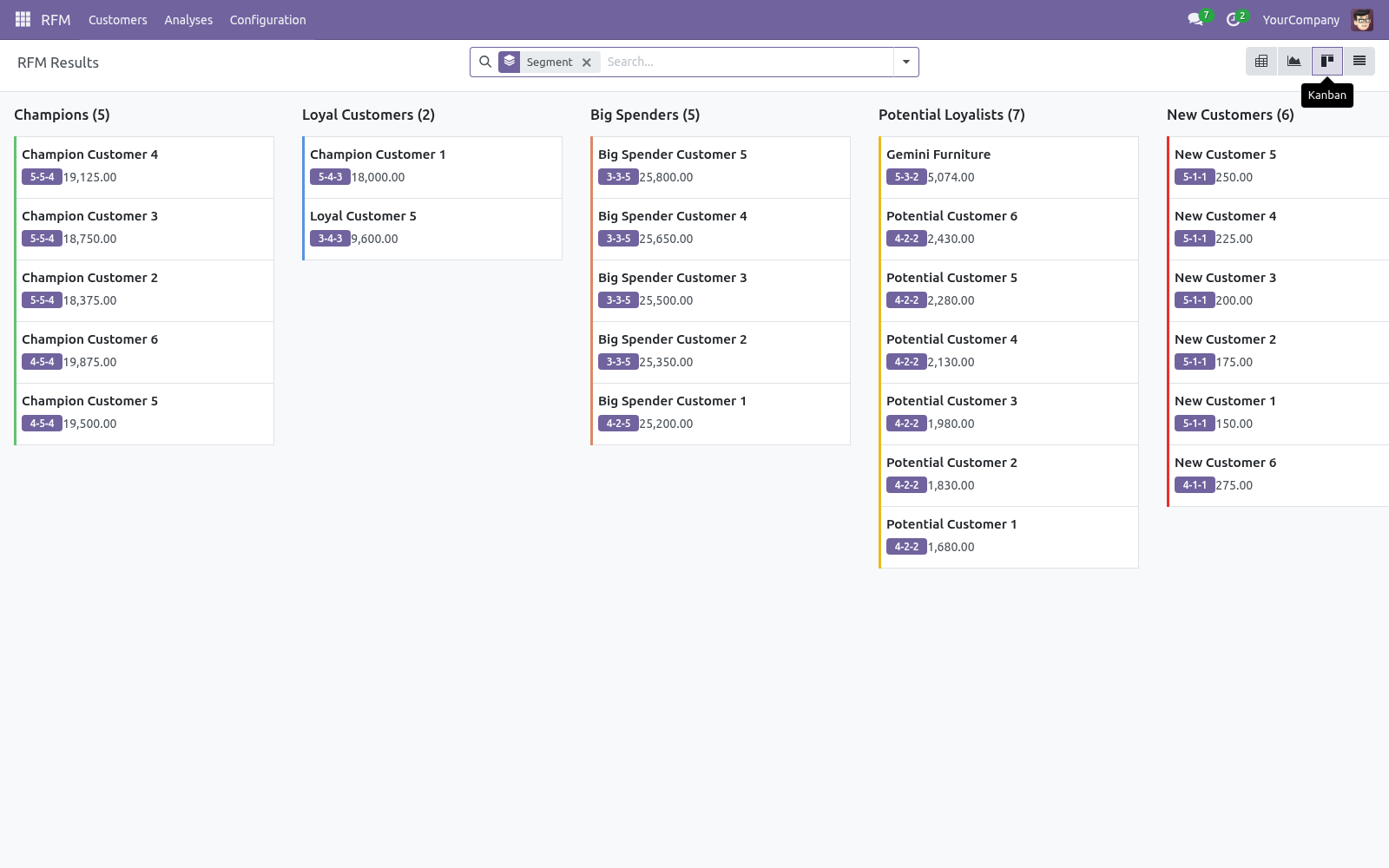This screenshot has width=1389, height=868.
Task: Click the Loyal Customers (2) column header
Action: click(x=368, y=115)
